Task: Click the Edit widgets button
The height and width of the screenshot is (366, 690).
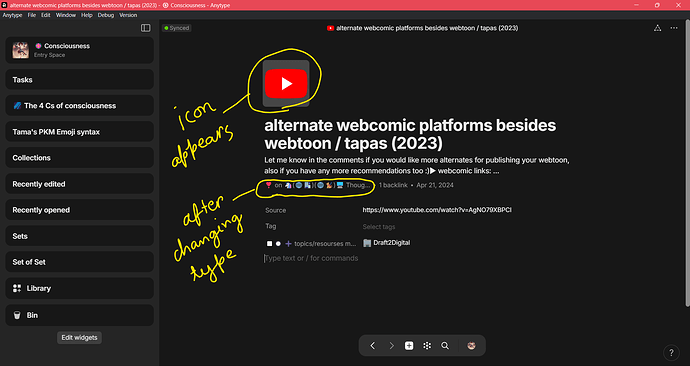Action: [79, 337]
